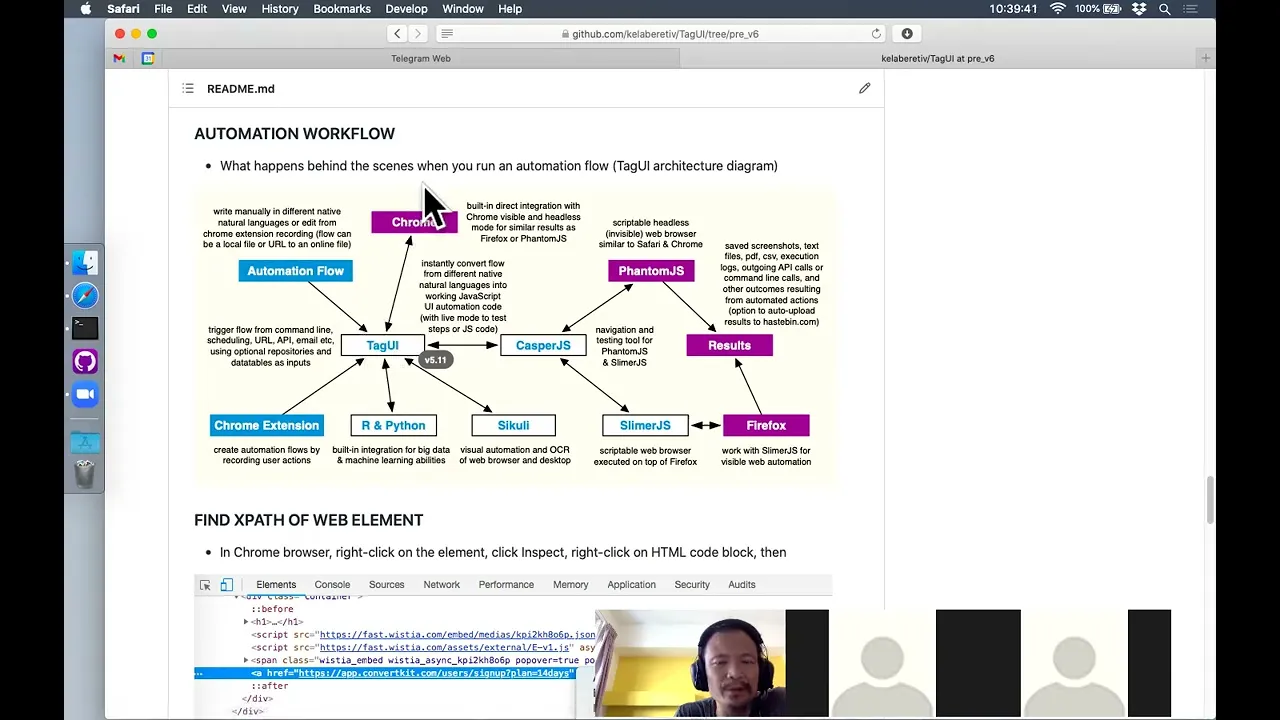Open the History menu
Viewport: 1280px width, 720px height.
[x=280, y=9]
